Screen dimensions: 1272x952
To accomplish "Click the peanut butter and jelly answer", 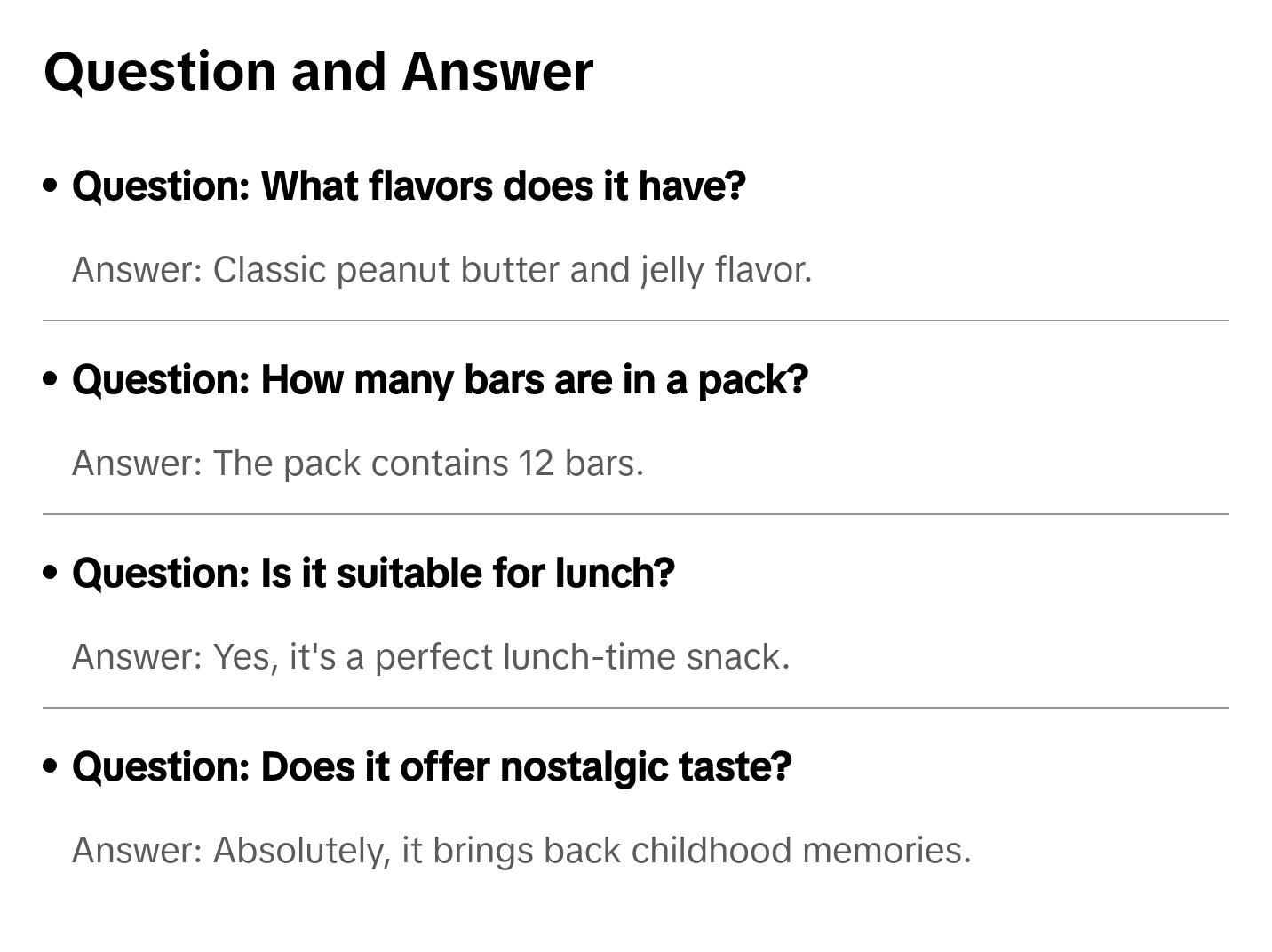I will [441, 270].
